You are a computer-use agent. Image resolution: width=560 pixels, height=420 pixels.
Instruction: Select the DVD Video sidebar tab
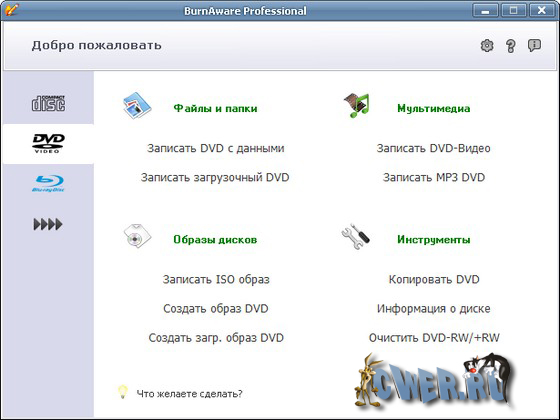(x=49, y=144)
